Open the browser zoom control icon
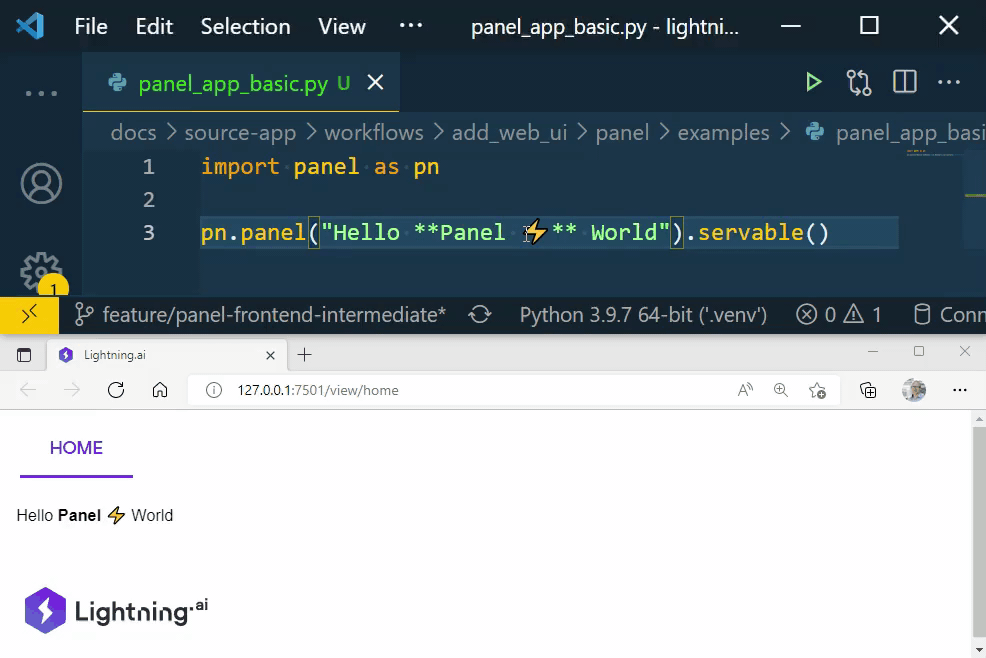This screenshot has height=658, width=986. click(x=781, y=390)
